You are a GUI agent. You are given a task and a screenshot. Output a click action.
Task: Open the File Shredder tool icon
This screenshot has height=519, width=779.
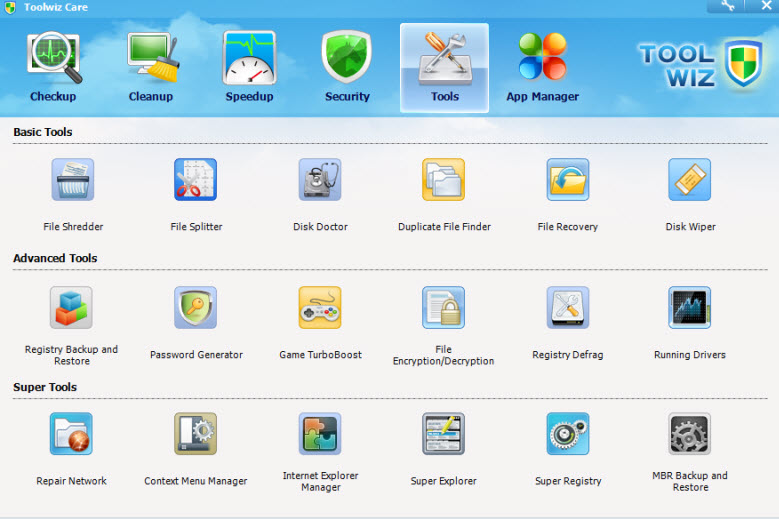(x=73, y=179)
